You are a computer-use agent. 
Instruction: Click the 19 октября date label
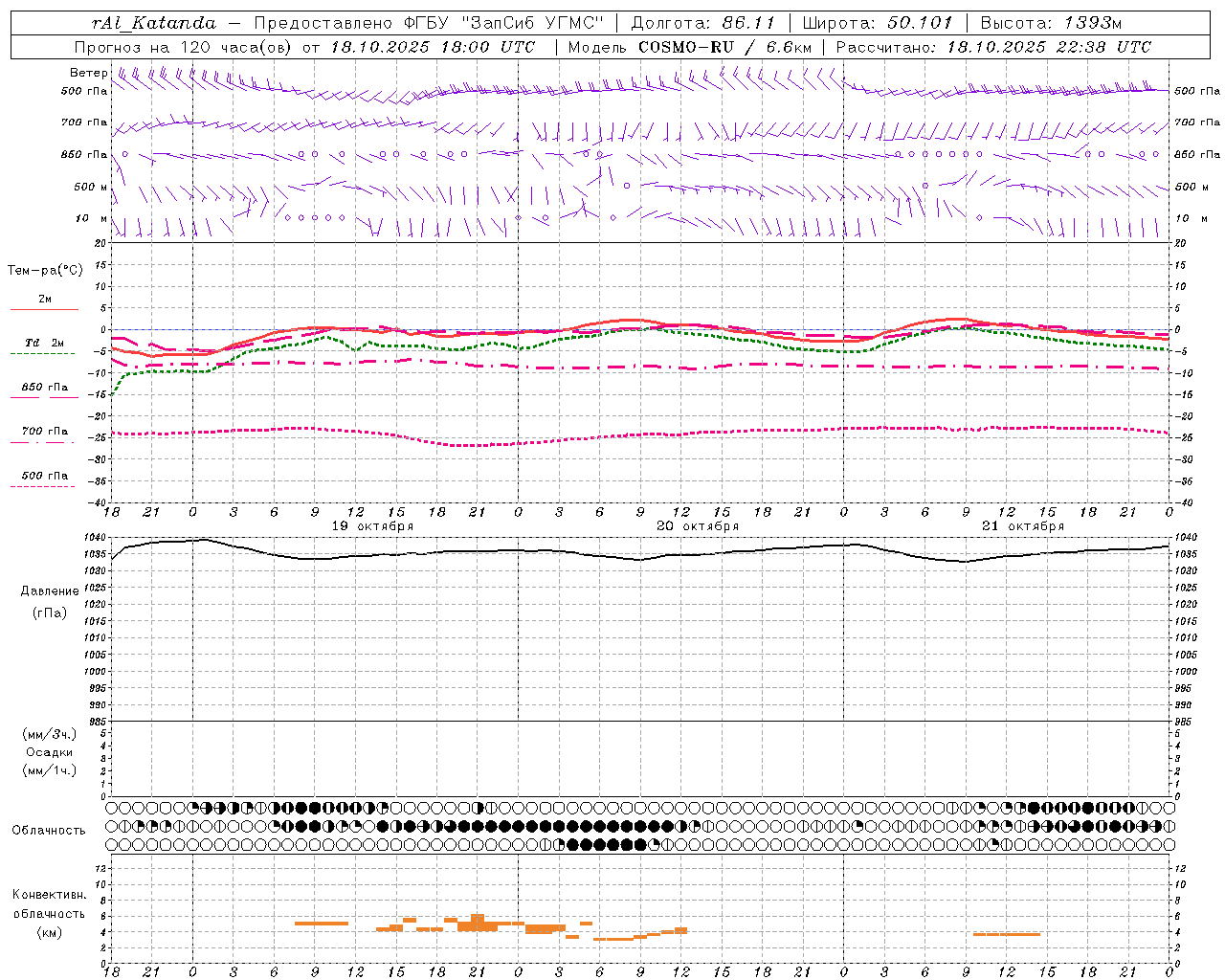click(x=372, y=526)
